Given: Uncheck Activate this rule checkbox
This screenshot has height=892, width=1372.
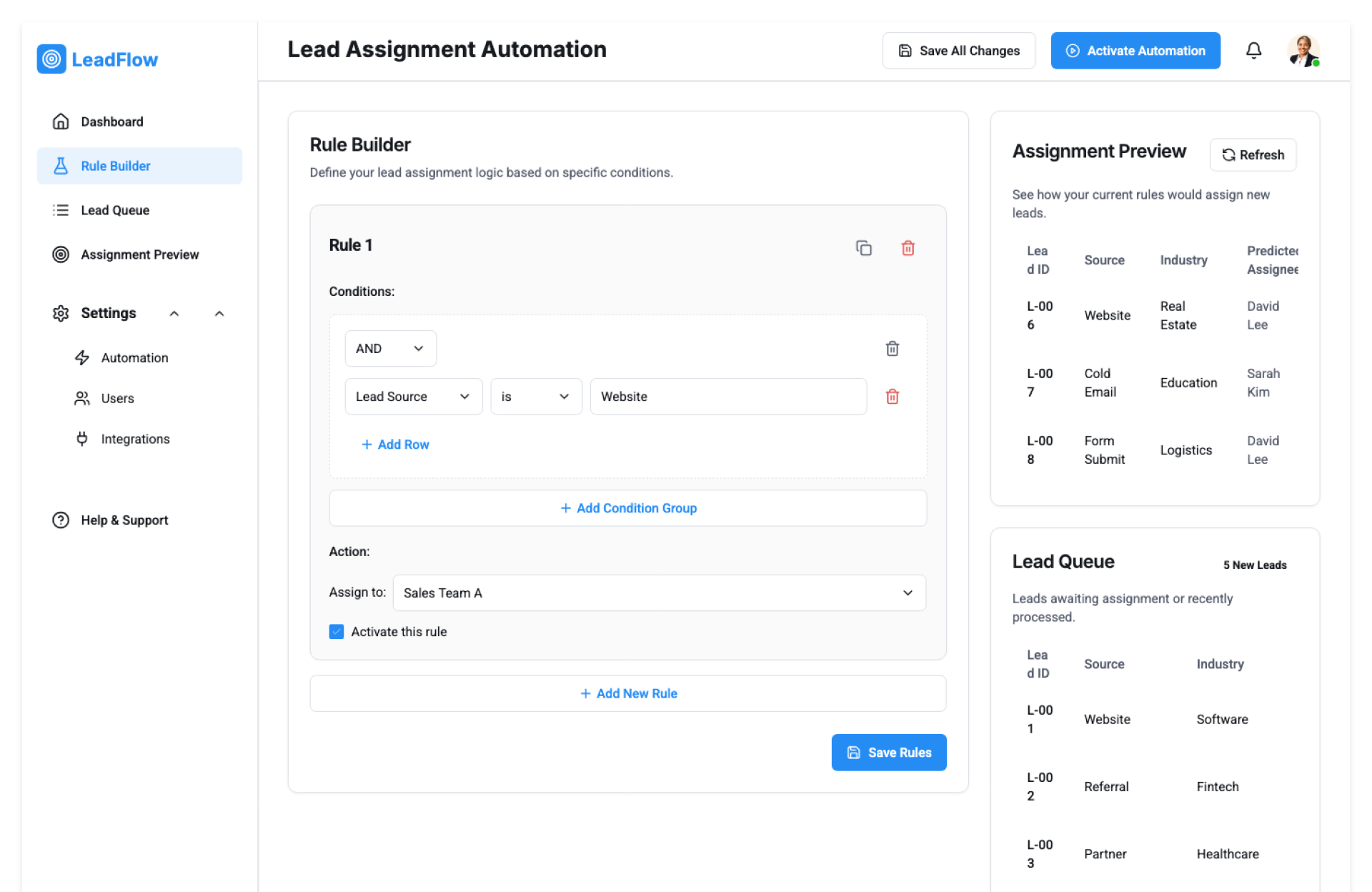Looking at the screenshot, I should point(337,632).
